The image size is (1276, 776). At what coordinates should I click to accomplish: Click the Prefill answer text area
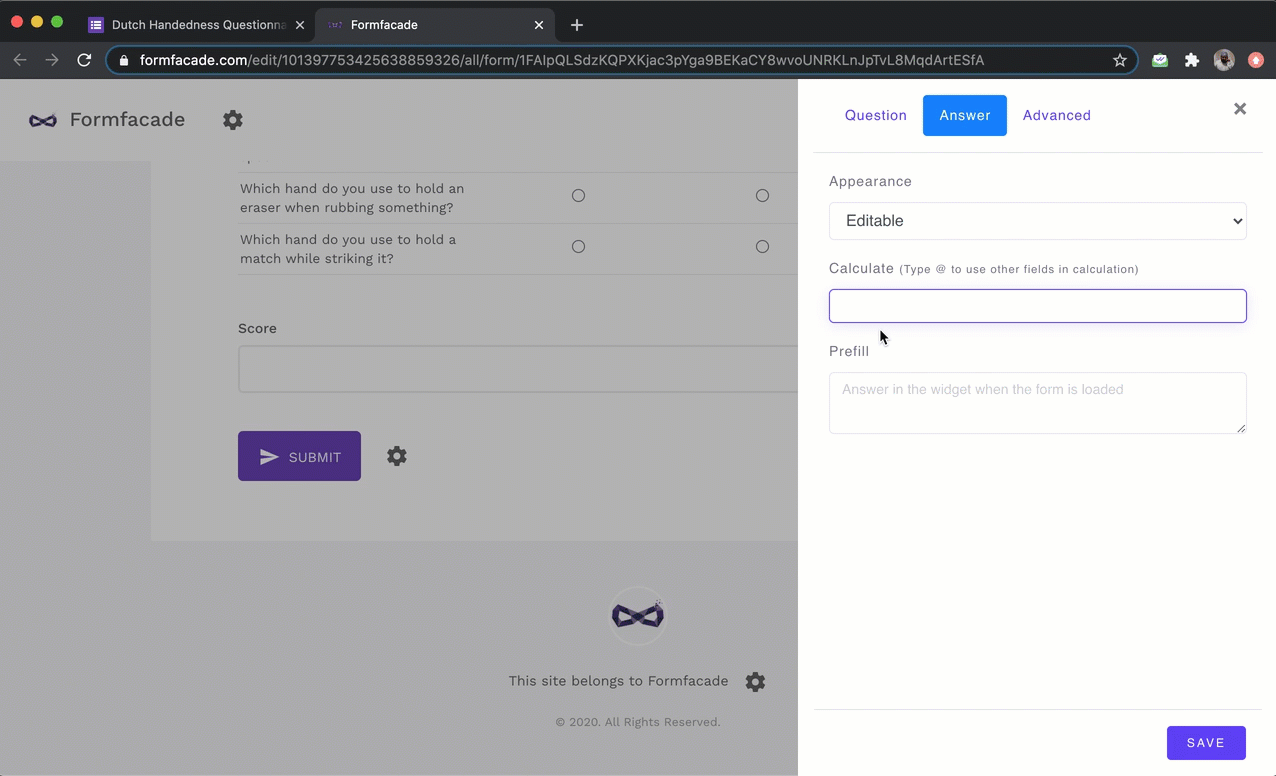click(1037, 403)
